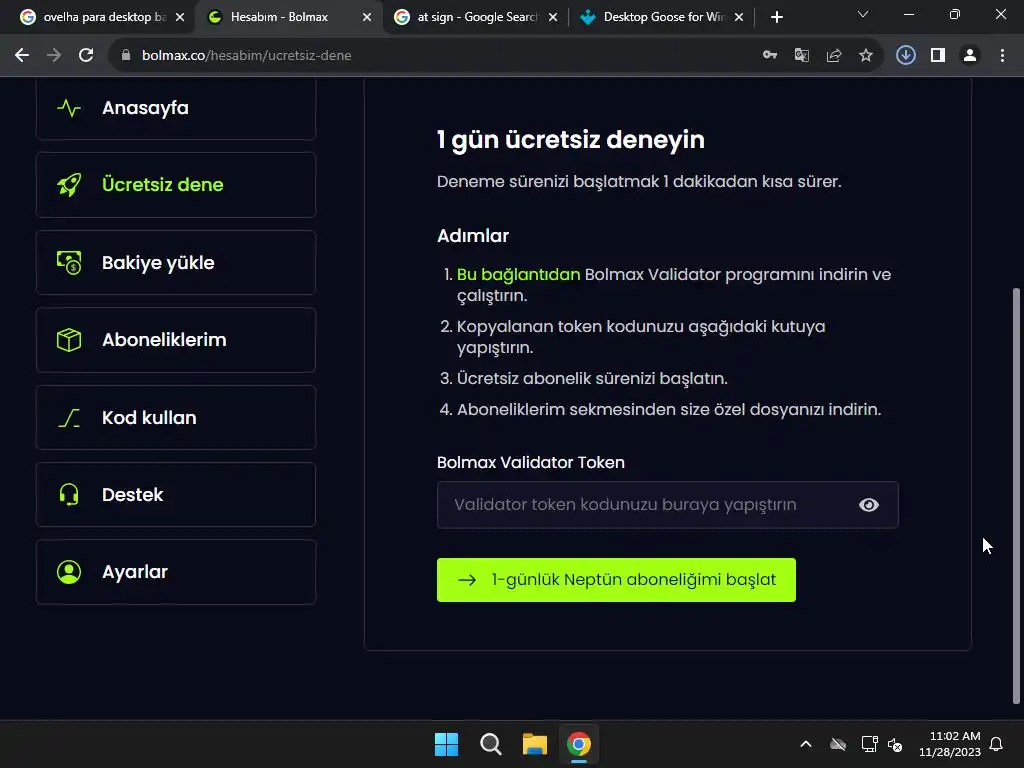Open the Ayarlar settings page
The height and width of the screenshot is (768, 1024).
click(x=176, y=572)
